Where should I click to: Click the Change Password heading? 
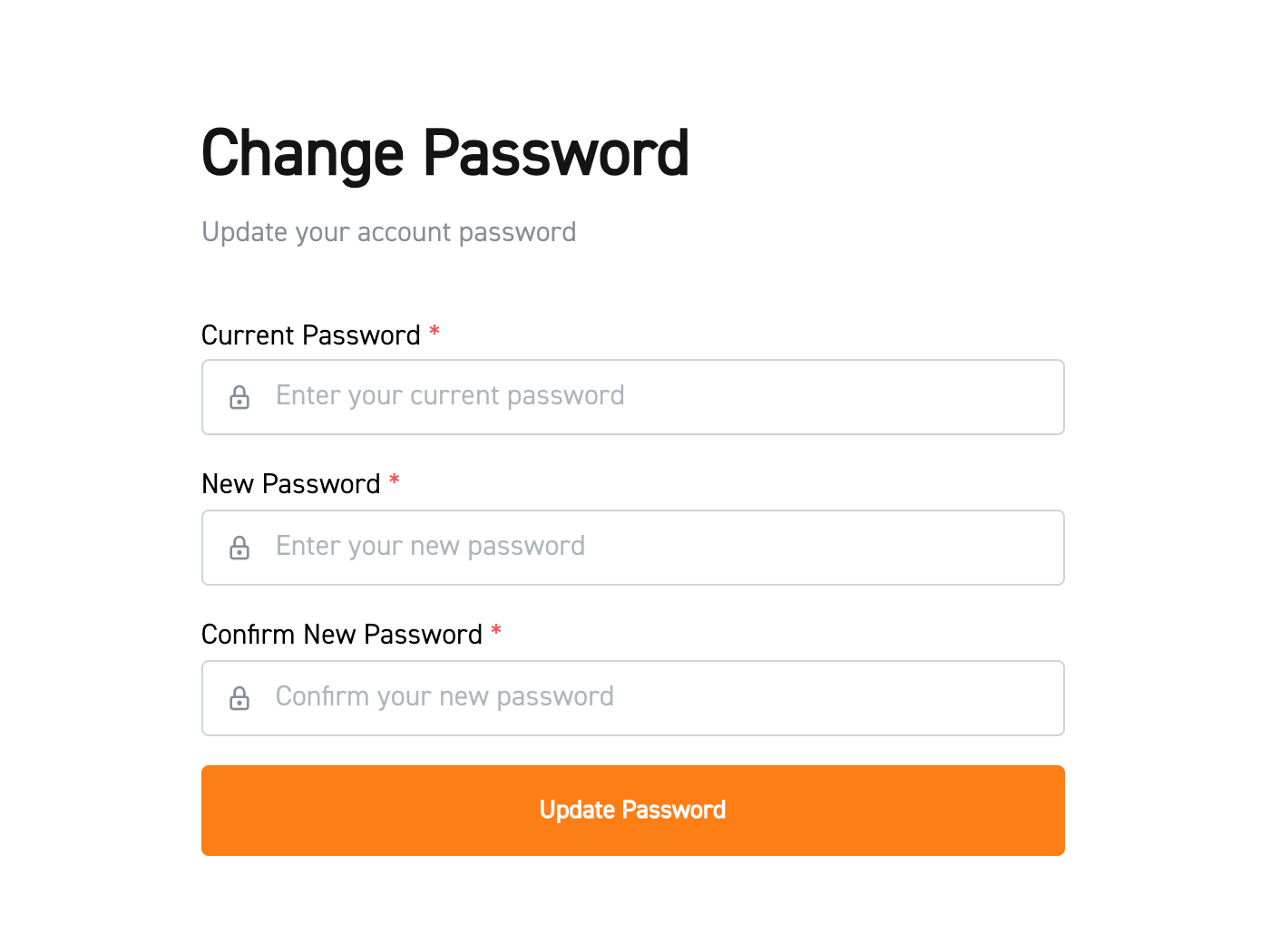(x=445, y=152)
